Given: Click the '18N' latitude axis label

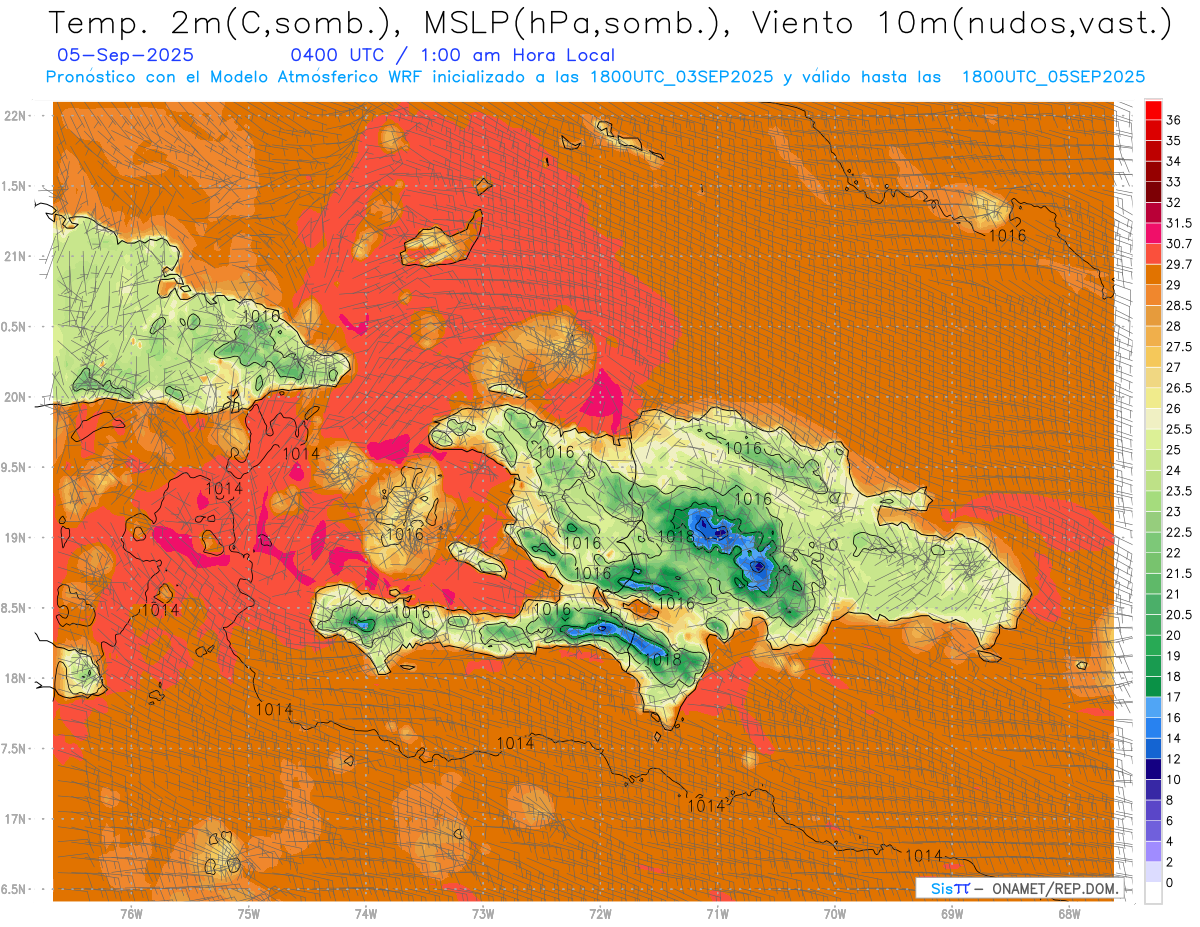Looking at the screenshot, I should pos(14,679).
